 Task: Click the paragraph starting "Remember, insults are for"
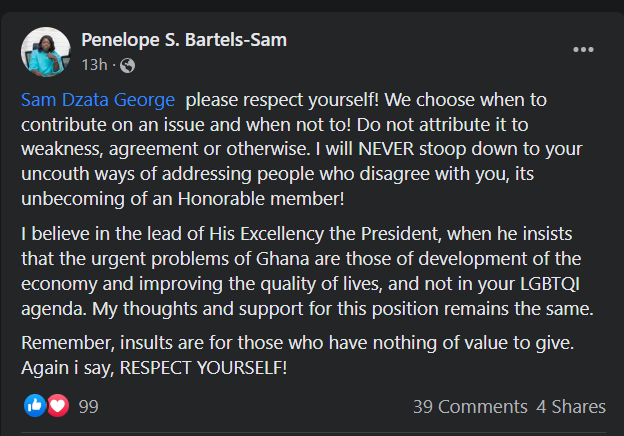tap(300, 354)
